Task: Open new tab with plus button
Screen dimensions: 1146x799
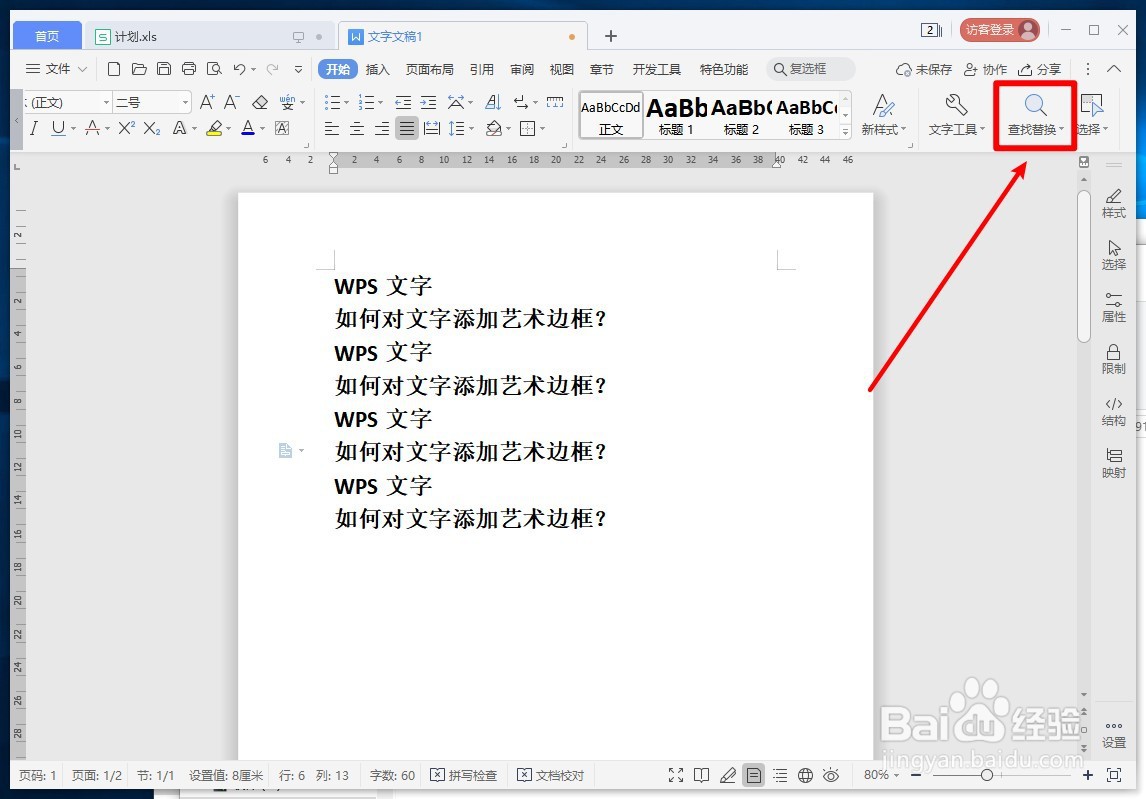Action: (611, 36)
